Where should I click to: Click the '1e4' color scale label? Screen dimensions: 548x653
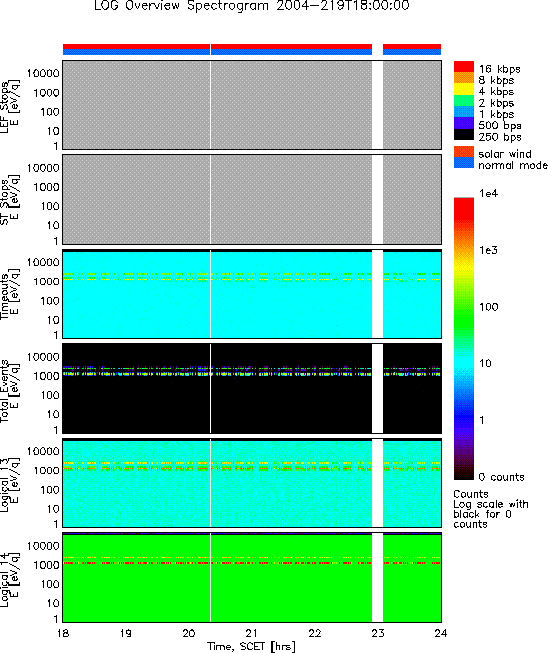point(488,193)
